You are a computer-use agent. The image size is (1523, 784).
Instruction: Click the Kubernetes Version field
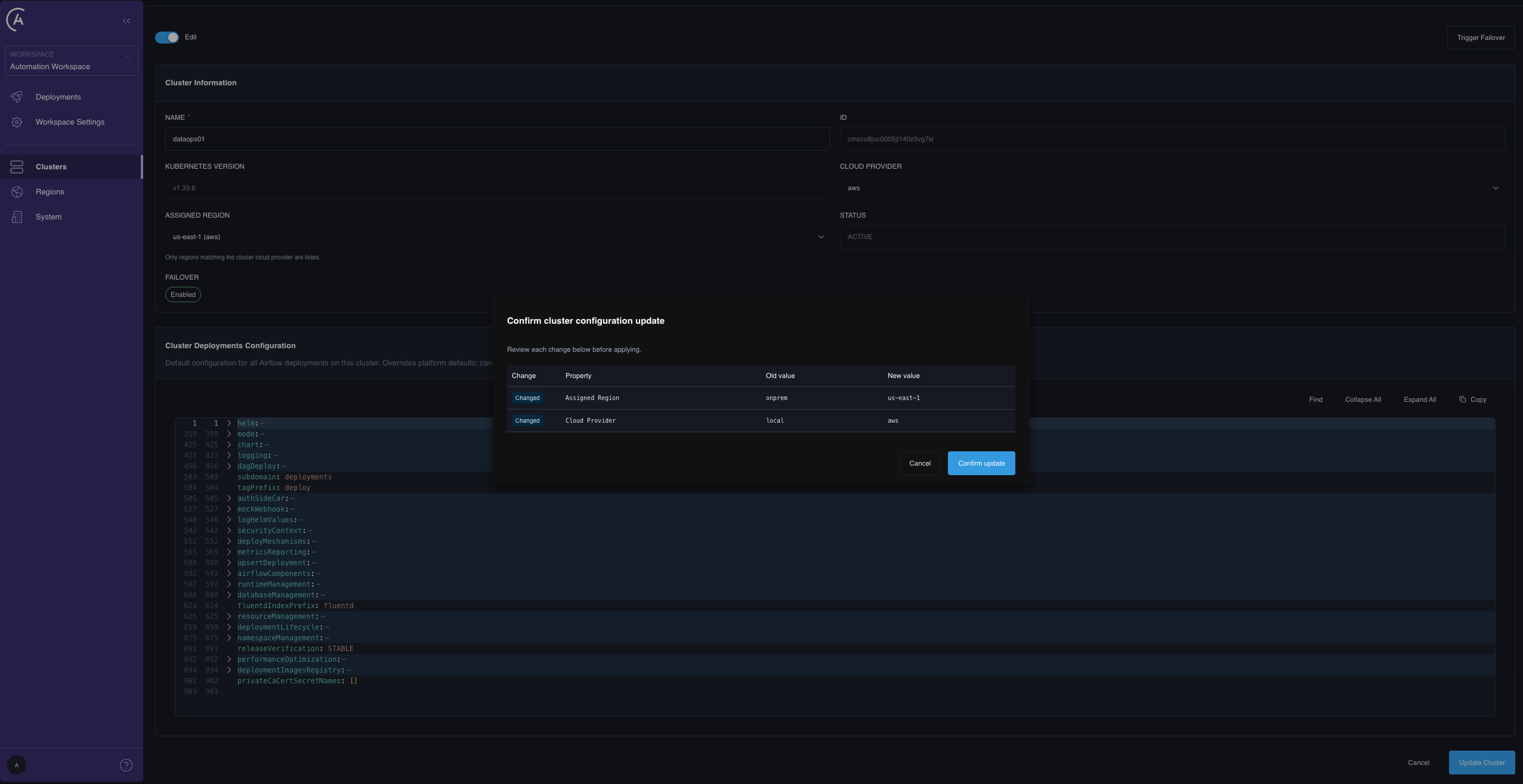[x=498, y=188]
